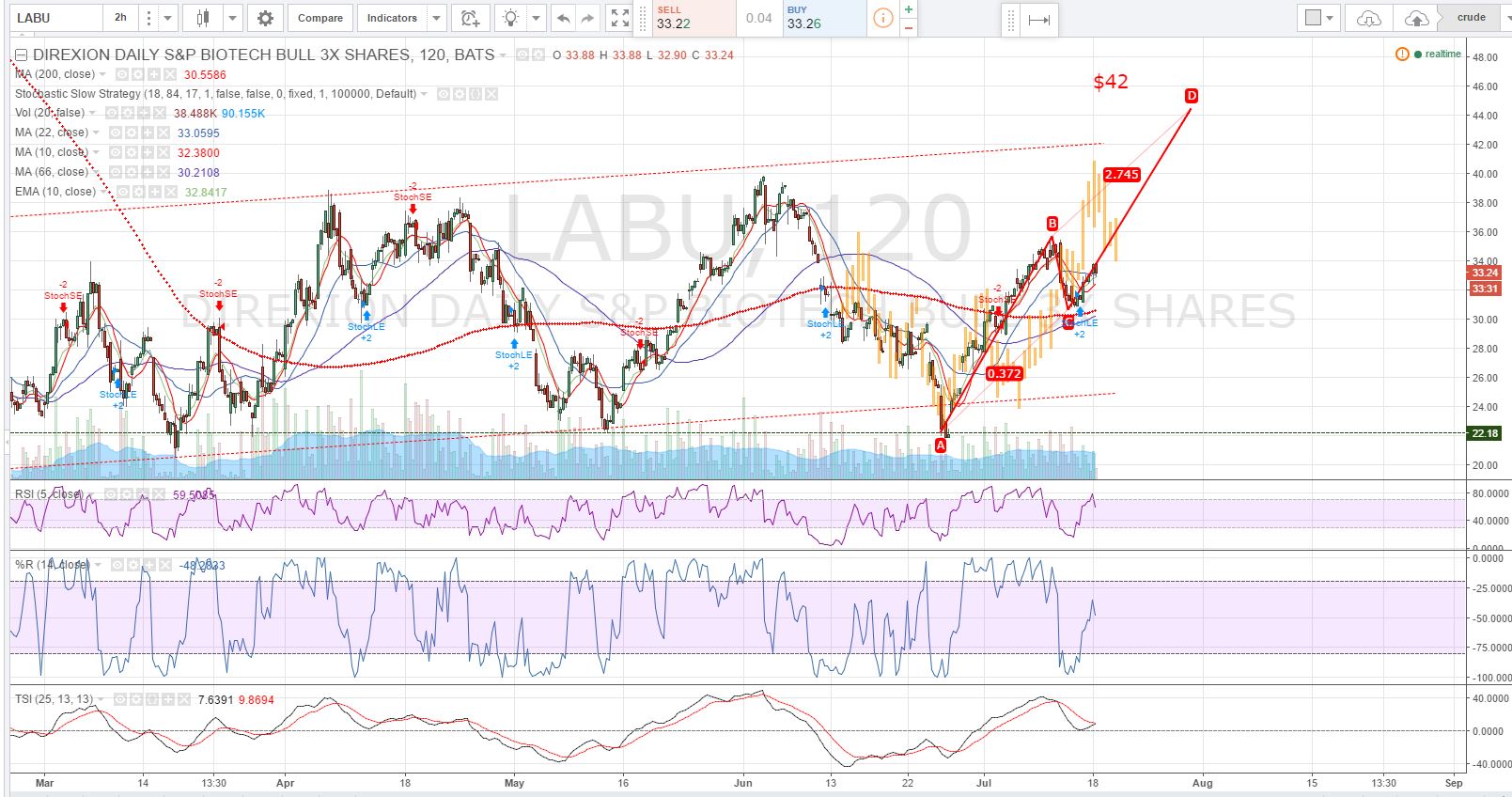This screenshot has width=1512, height=797.
Task: Open chart properties gear icon
Action: tap(266, 18)
